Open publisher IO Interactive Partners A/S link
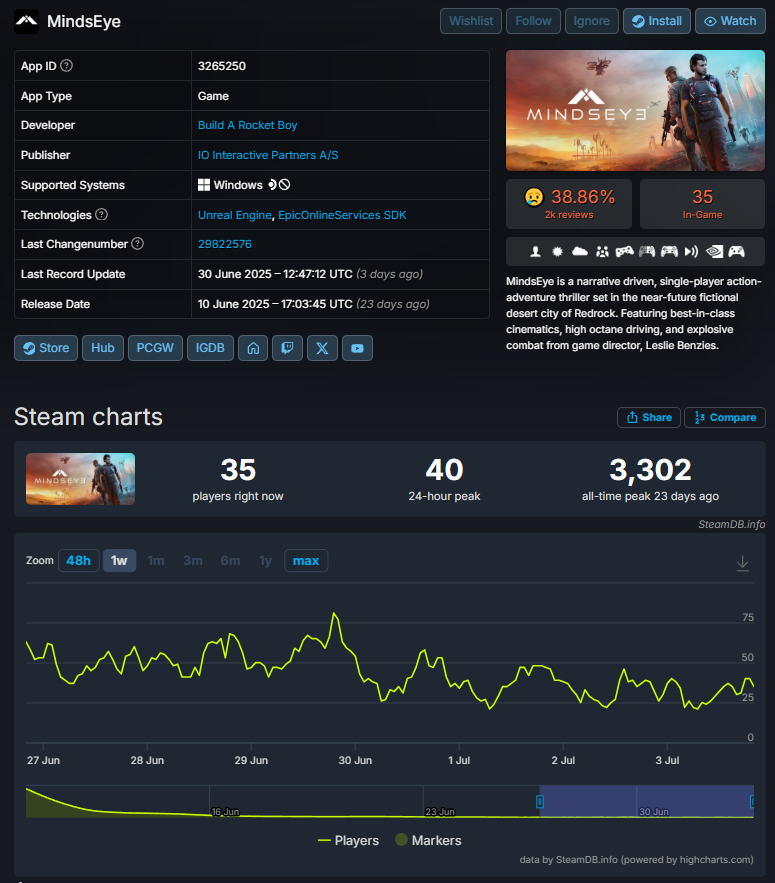Screen dimensions: 775x883 click(x=268, y=155)
